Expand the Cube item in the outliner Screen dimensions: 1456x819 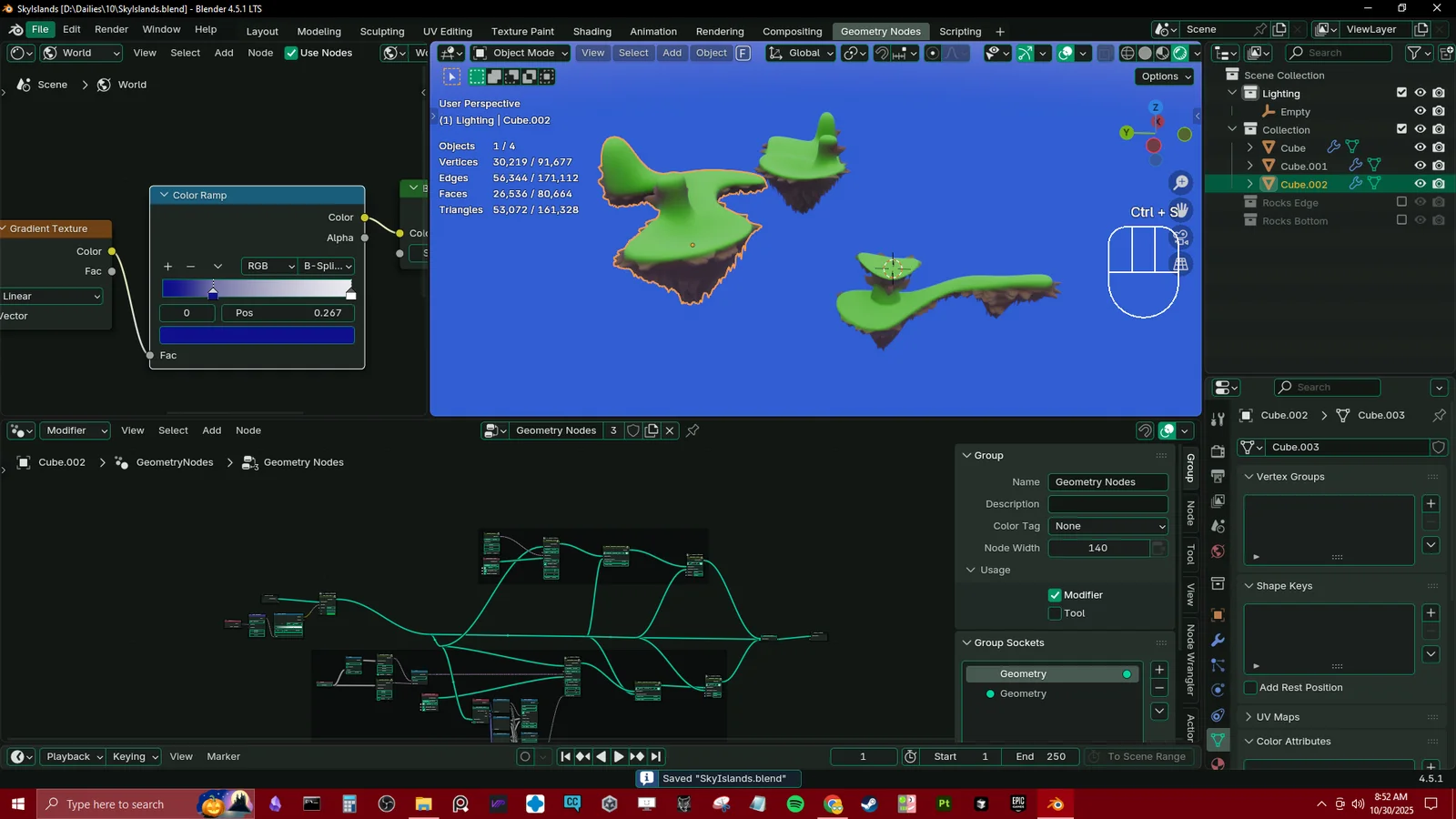[x=1250, y=147]
